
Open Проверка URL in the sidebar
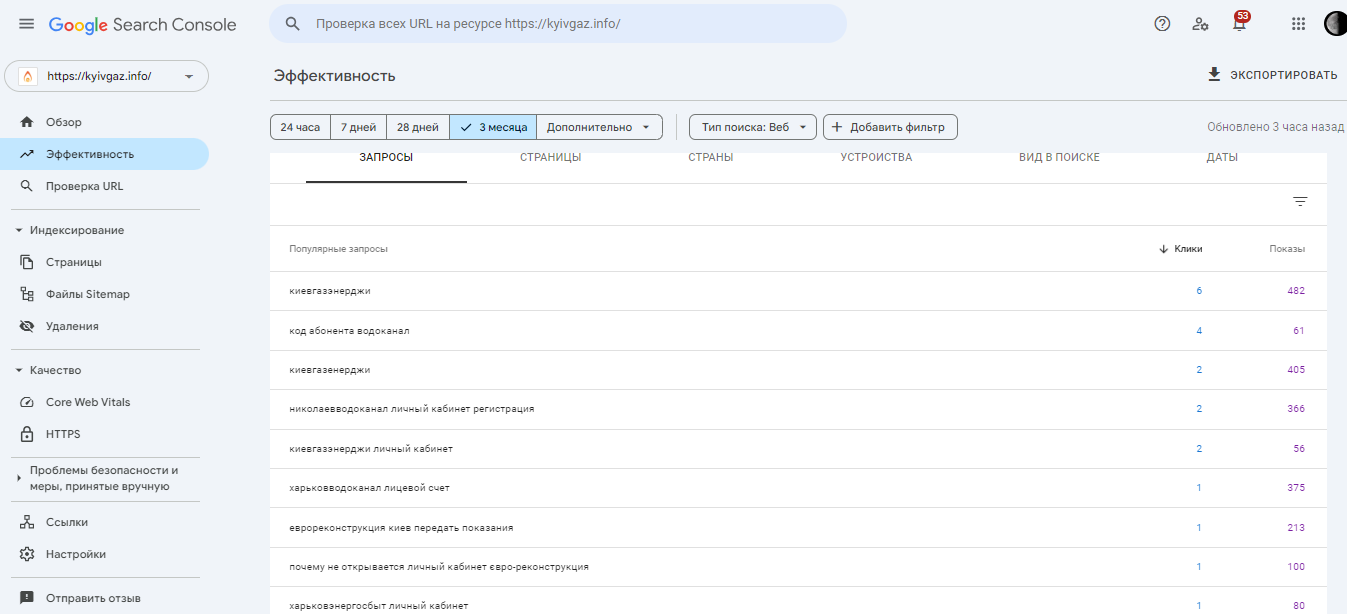(x=104, y=186)
